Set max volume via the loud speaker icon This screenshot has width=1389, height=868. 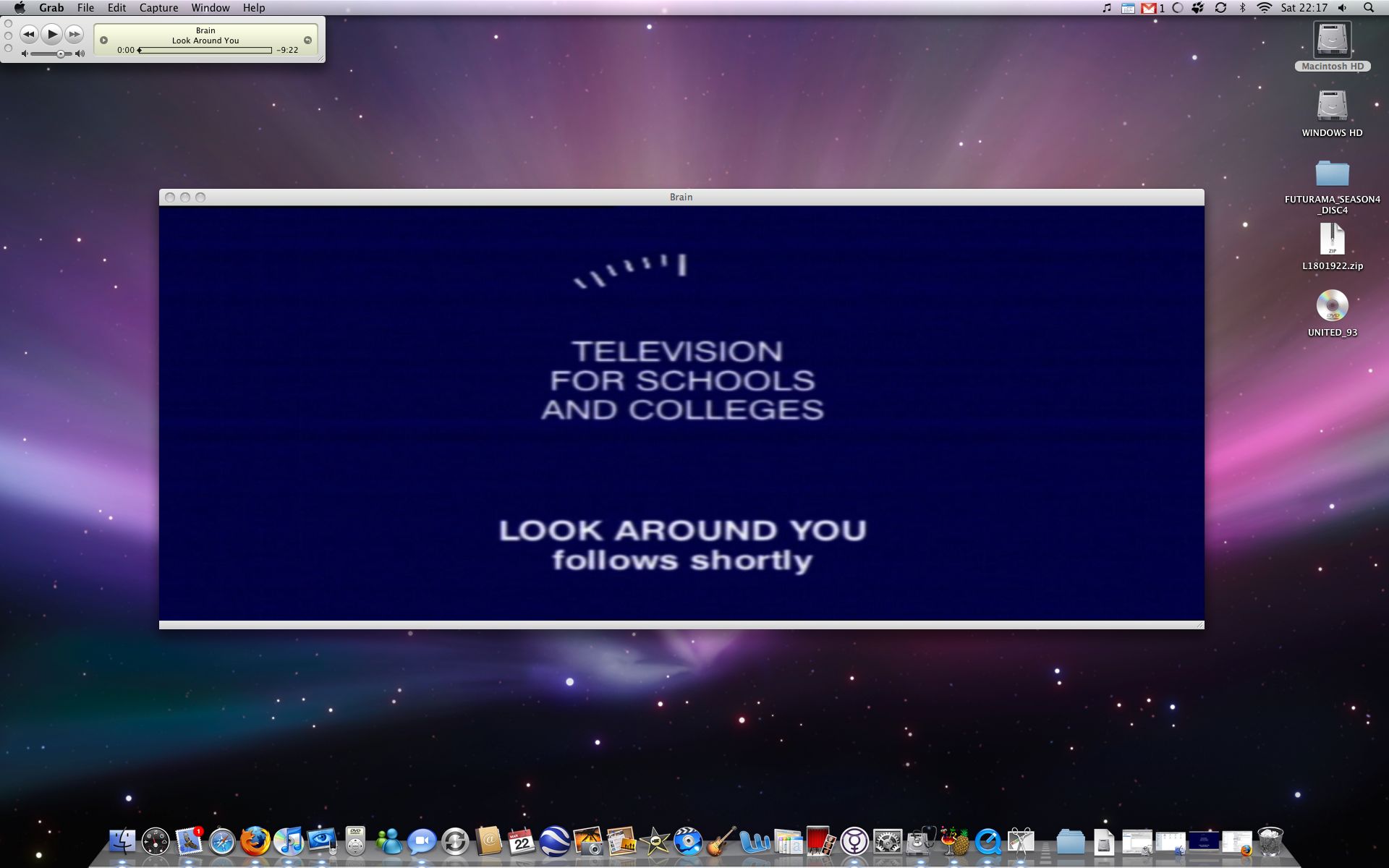point(80,54)
